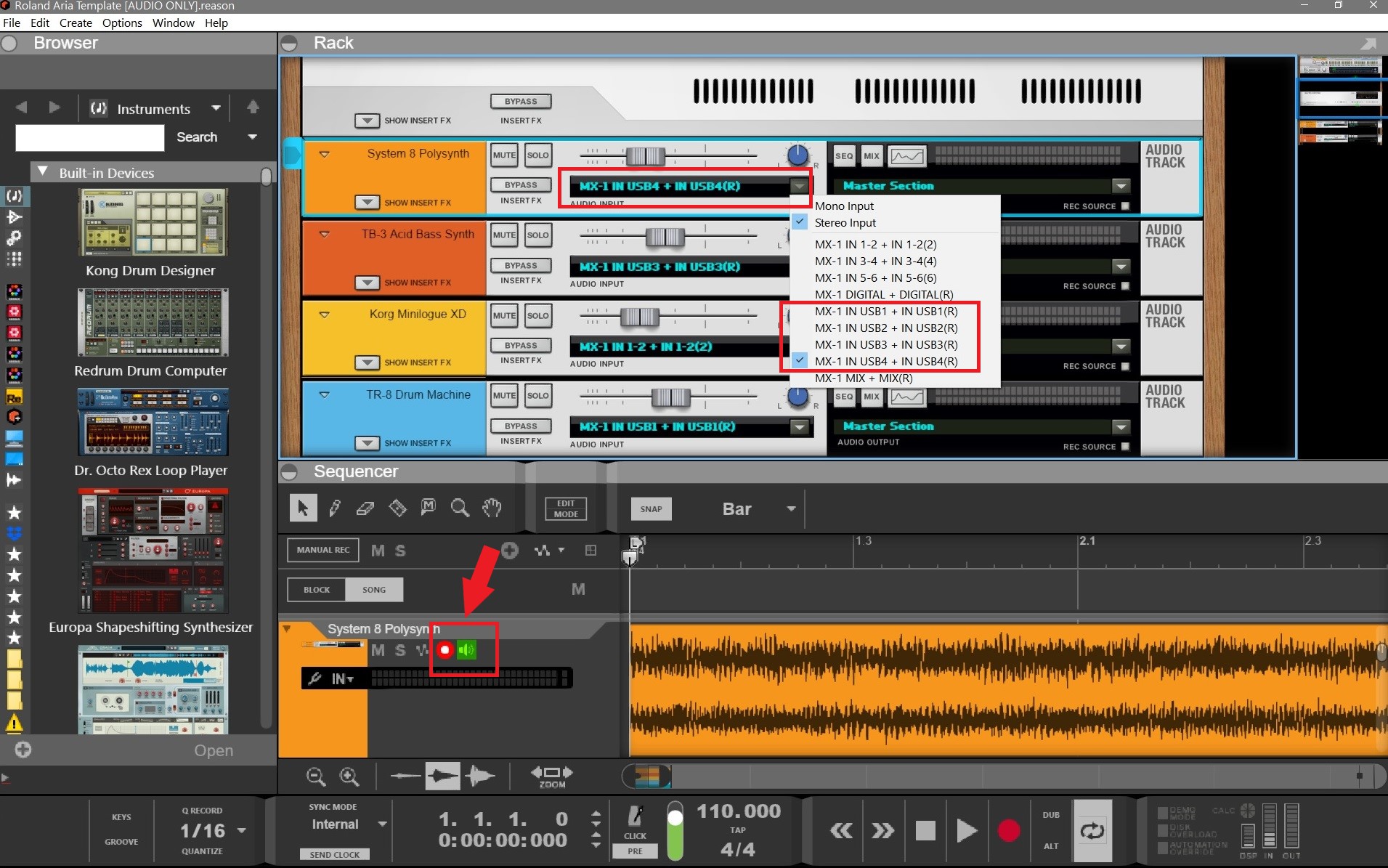Screen dimensions: 1388x868
Task: Click the Zoom to fit icon
Action: point(552,776)
